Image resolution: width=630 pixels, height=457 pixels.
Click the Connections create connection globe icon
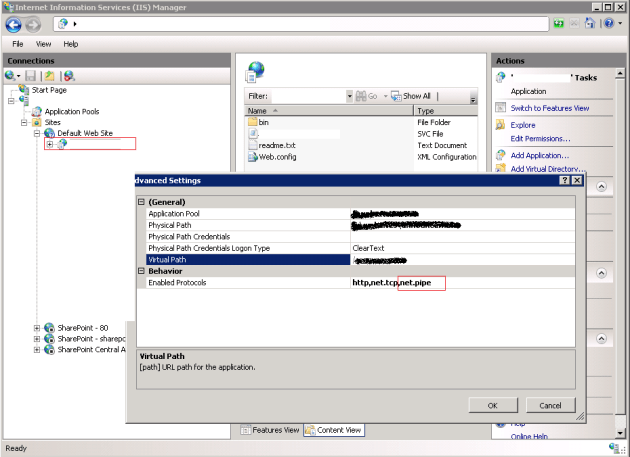10,75
